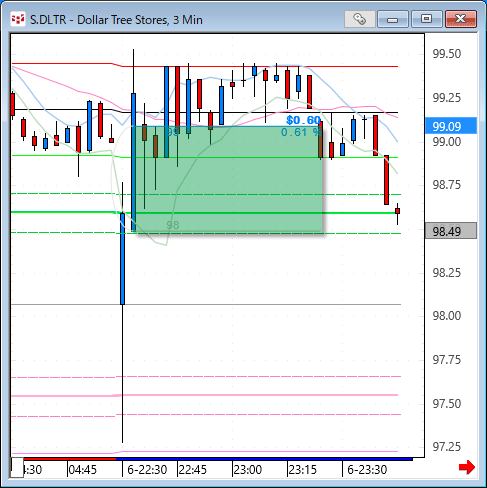Click the red arrow at bottom right
487x488 pixels.
(x=467, y=467)
